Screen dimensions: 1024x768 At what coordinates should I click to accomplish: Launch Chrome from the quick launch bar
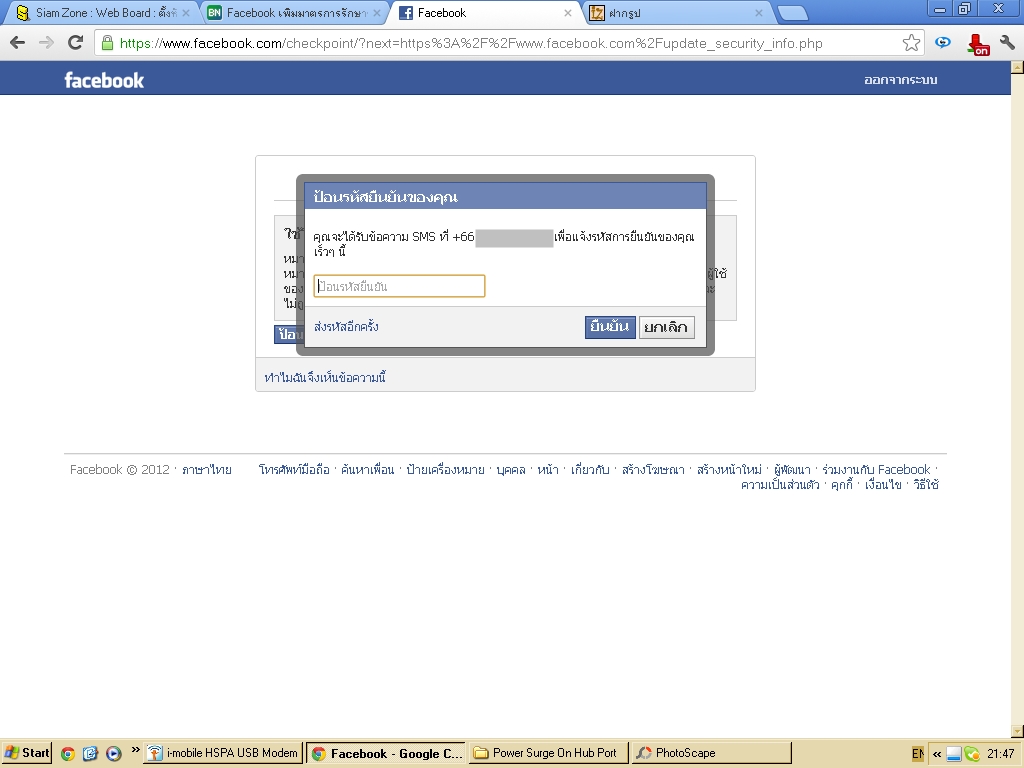click(x=67, y=754)
